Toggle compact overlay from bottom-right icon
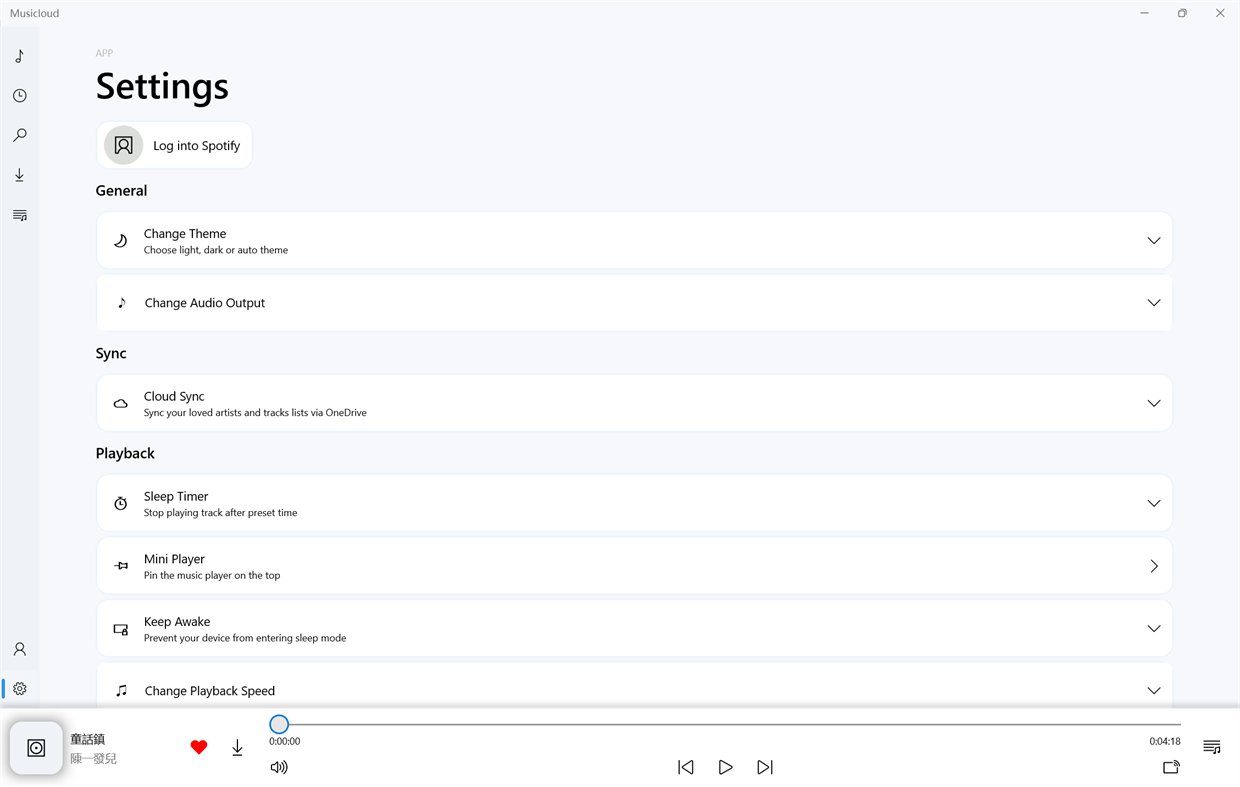This screenshot has height=787, width=1240. pos(1171,767)
